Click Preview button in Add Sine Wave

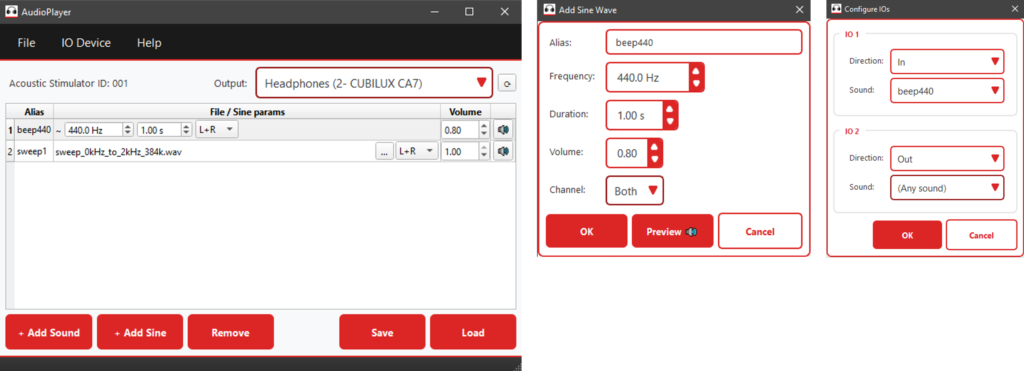pos(673,231)
